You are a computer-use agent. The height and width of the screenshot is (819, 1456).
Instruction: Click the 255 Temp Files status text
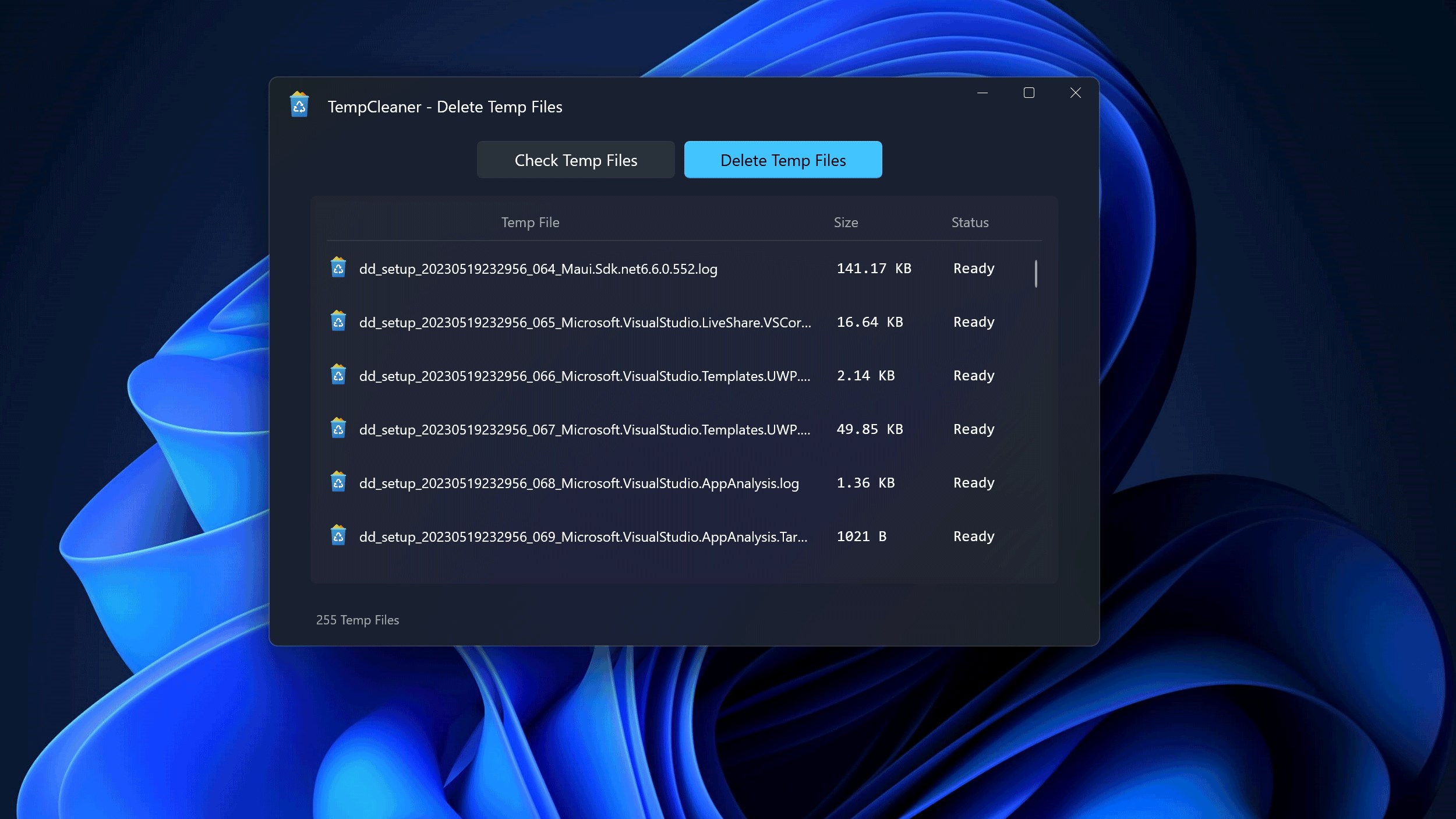tap(358, 620)
